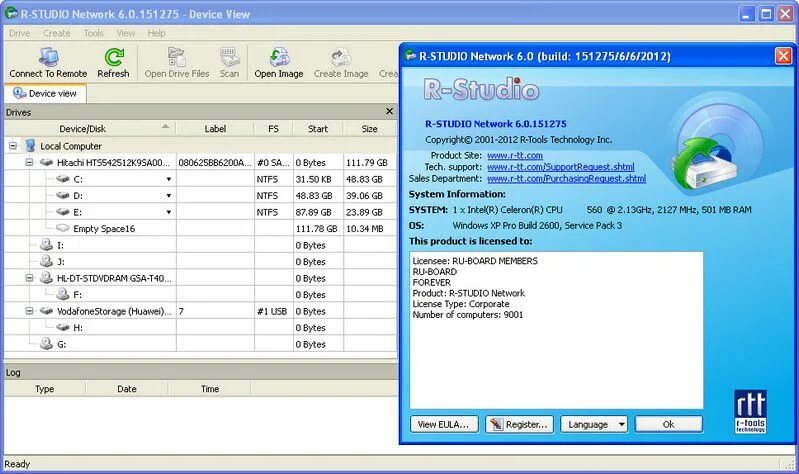This screenshot has width=799, height=474.
Task: Select the C: partition icon
Action: point(63,179)
